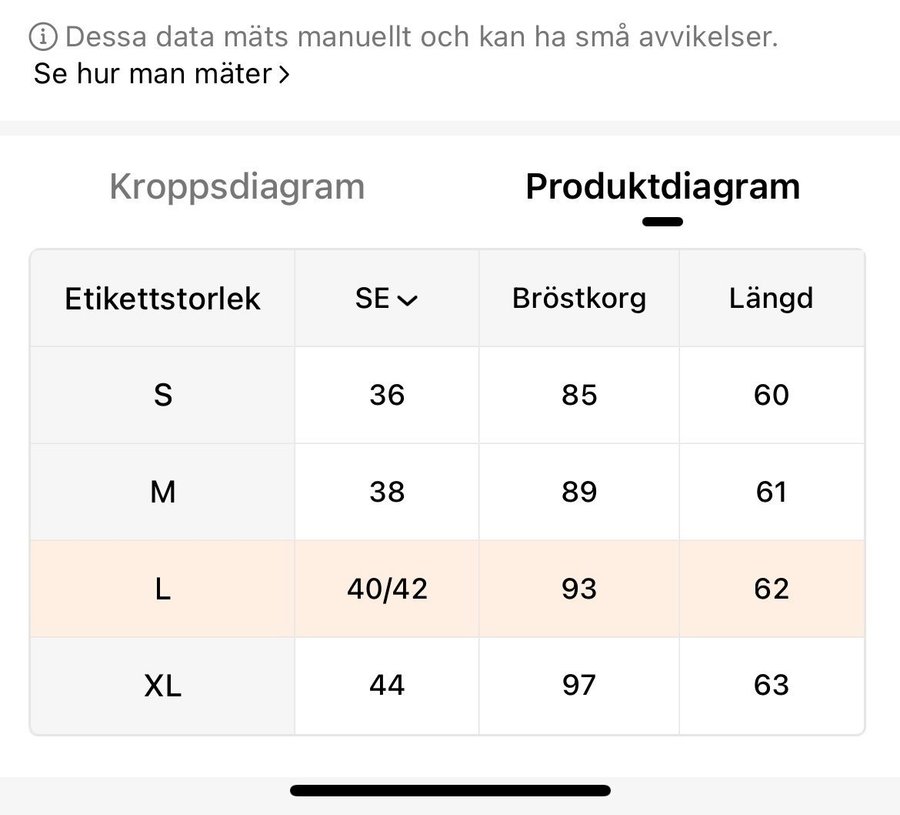Open the 'Se hur man mäter' link
Screen dimensions: 900x815
click(x=152, y=74)
